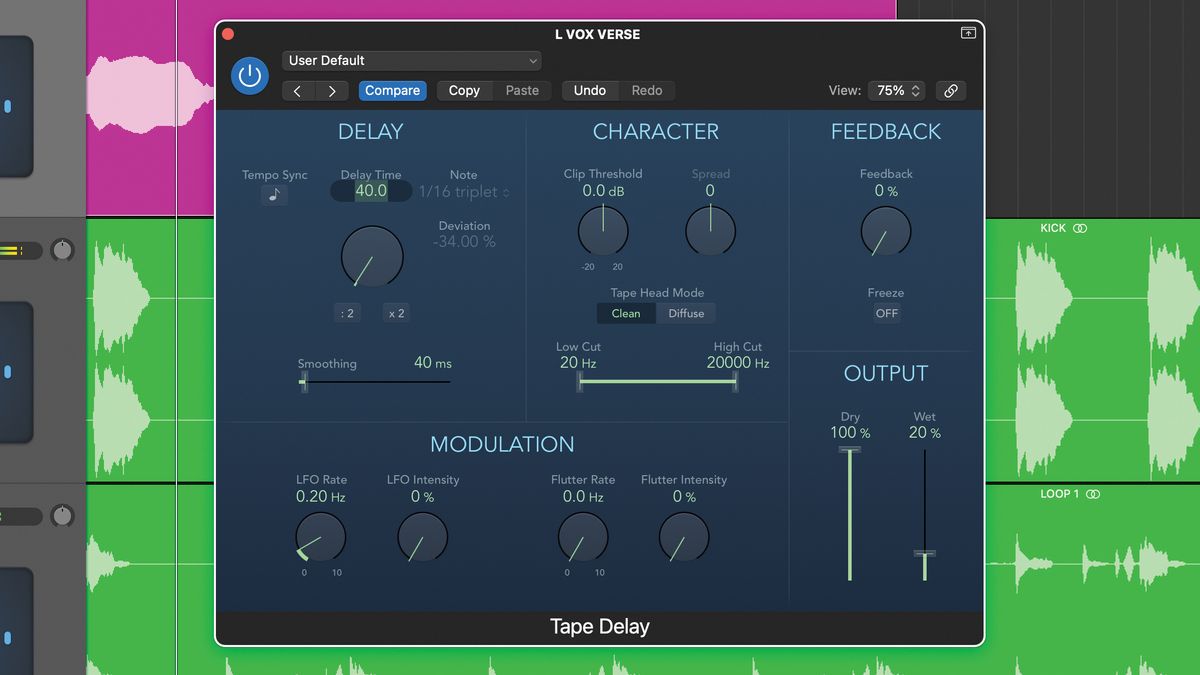Copy the current plugin settings

[463, 90]
